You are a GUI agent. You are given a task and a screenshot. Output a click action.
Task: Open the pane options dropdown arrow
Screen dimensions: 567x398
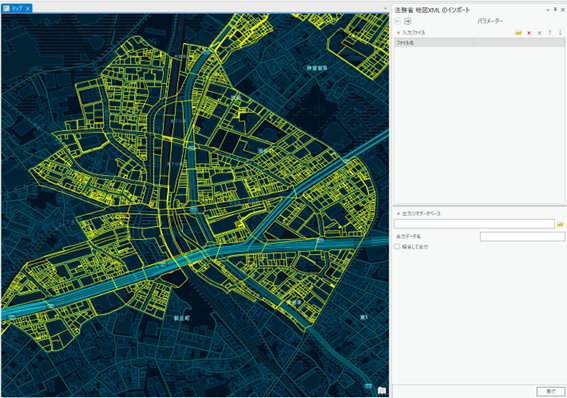(548, 10)
